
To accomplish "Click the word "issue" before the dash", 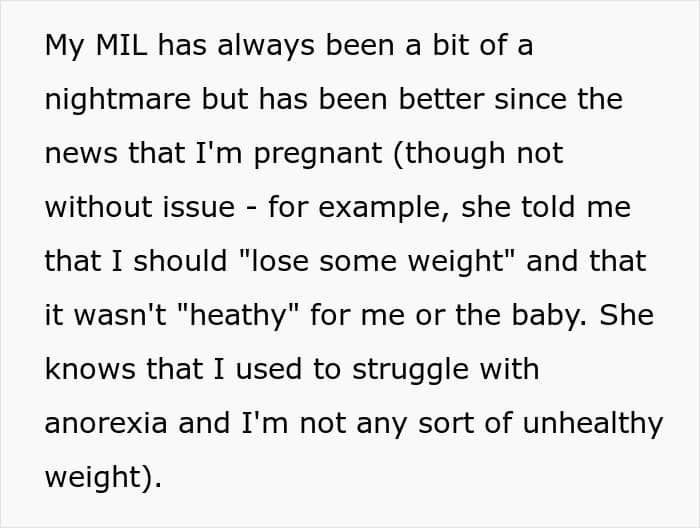I will (199, 207).
